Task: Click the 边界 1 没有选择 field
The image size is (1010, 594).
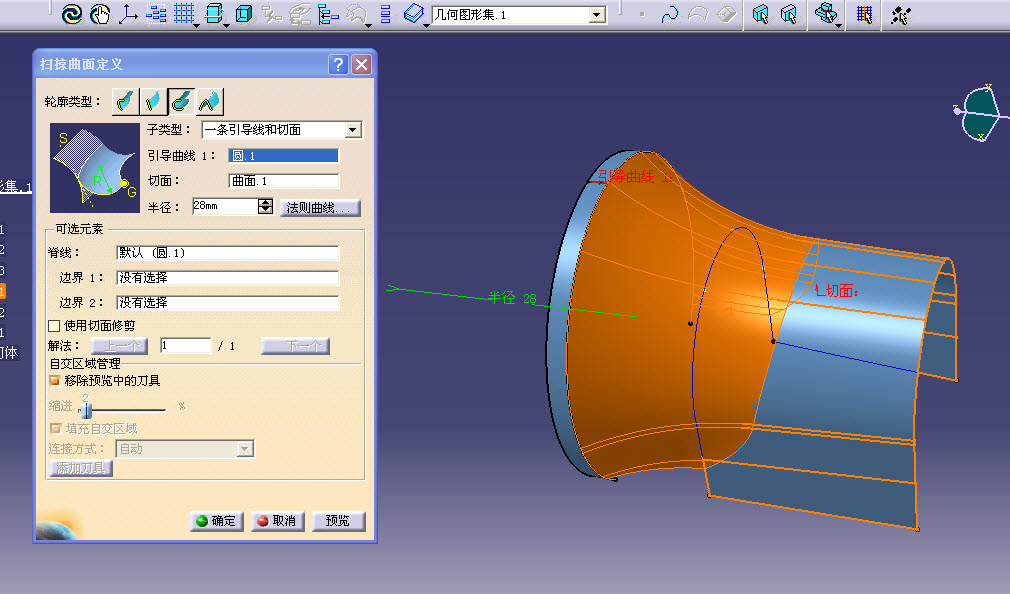Action: pyautogui.click(x=227, y=278)
